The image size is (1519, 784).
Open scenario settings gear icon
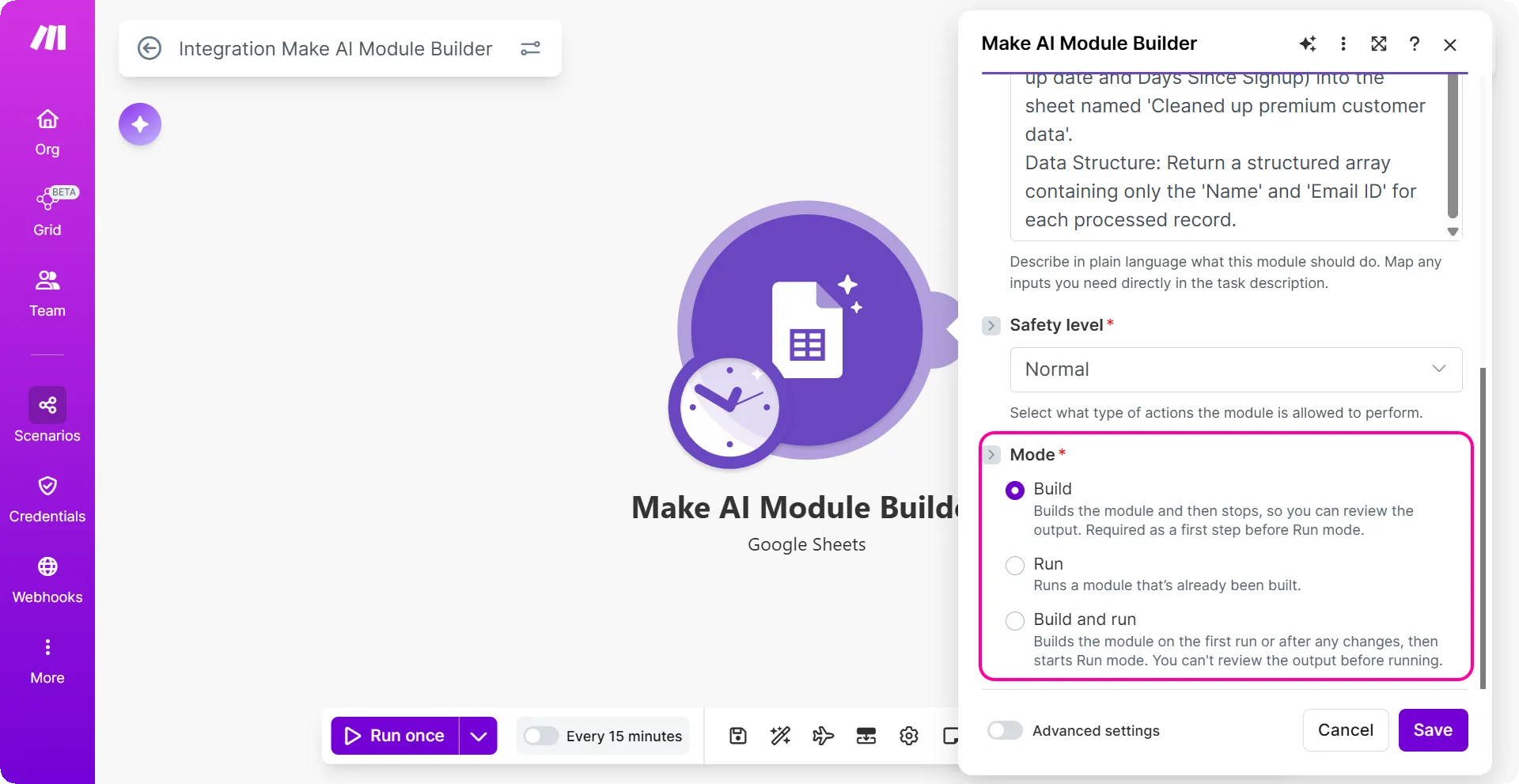coord(909,736)
